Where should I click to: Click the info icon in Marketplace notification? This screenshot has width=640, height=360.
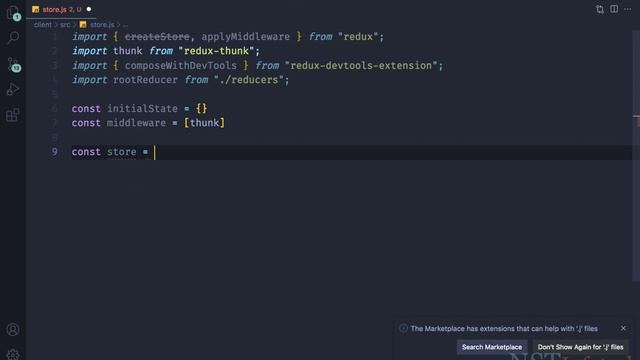point(403,329)
